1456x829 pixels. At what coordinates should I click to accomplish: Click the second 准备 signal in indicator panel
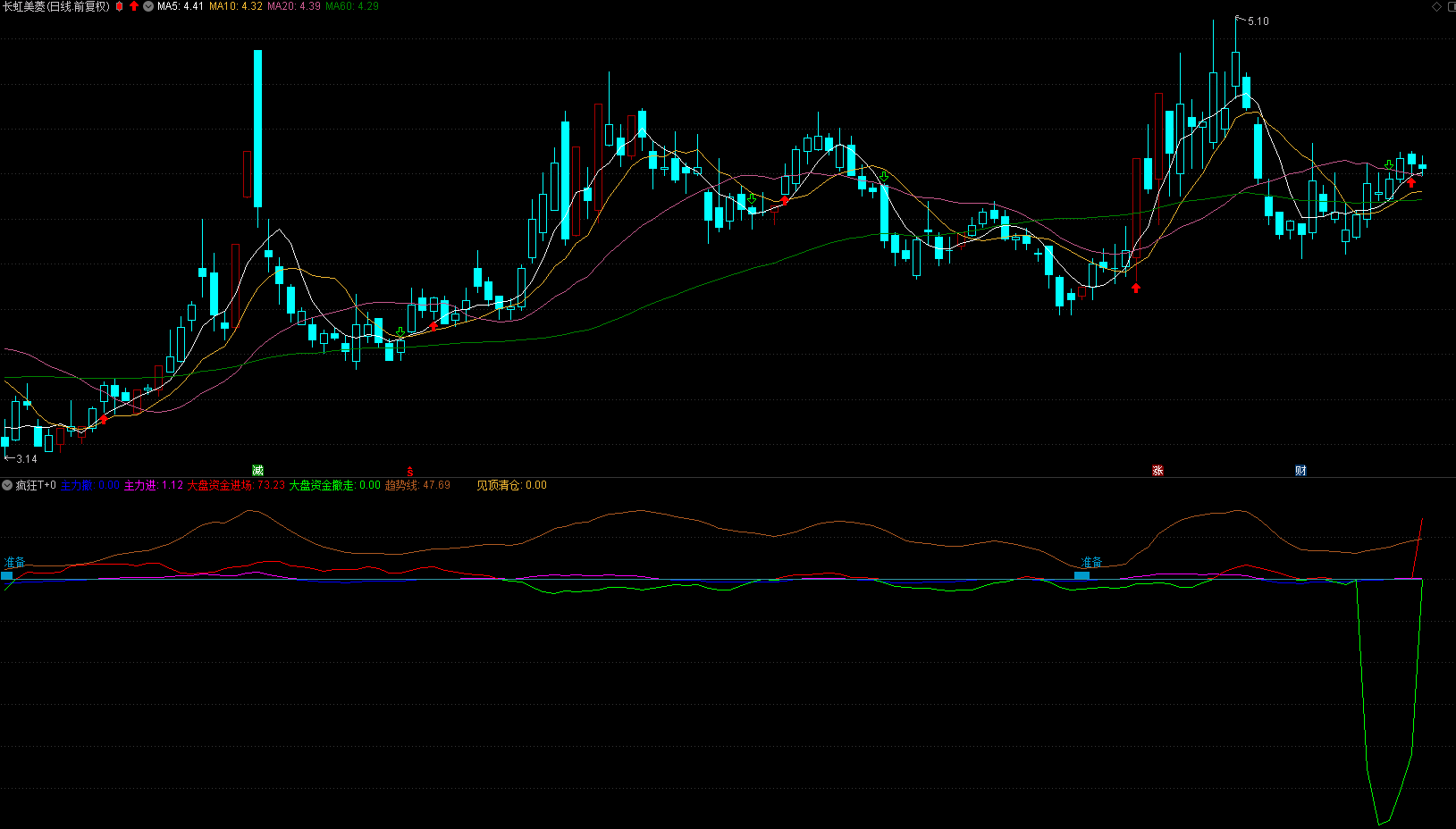point(1091,563)
